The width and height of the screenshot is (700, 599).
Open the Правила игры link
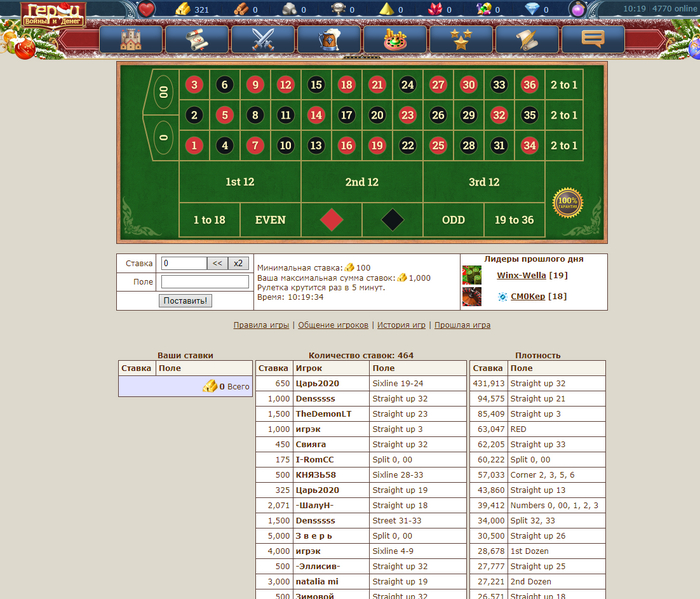pos(261,325)
